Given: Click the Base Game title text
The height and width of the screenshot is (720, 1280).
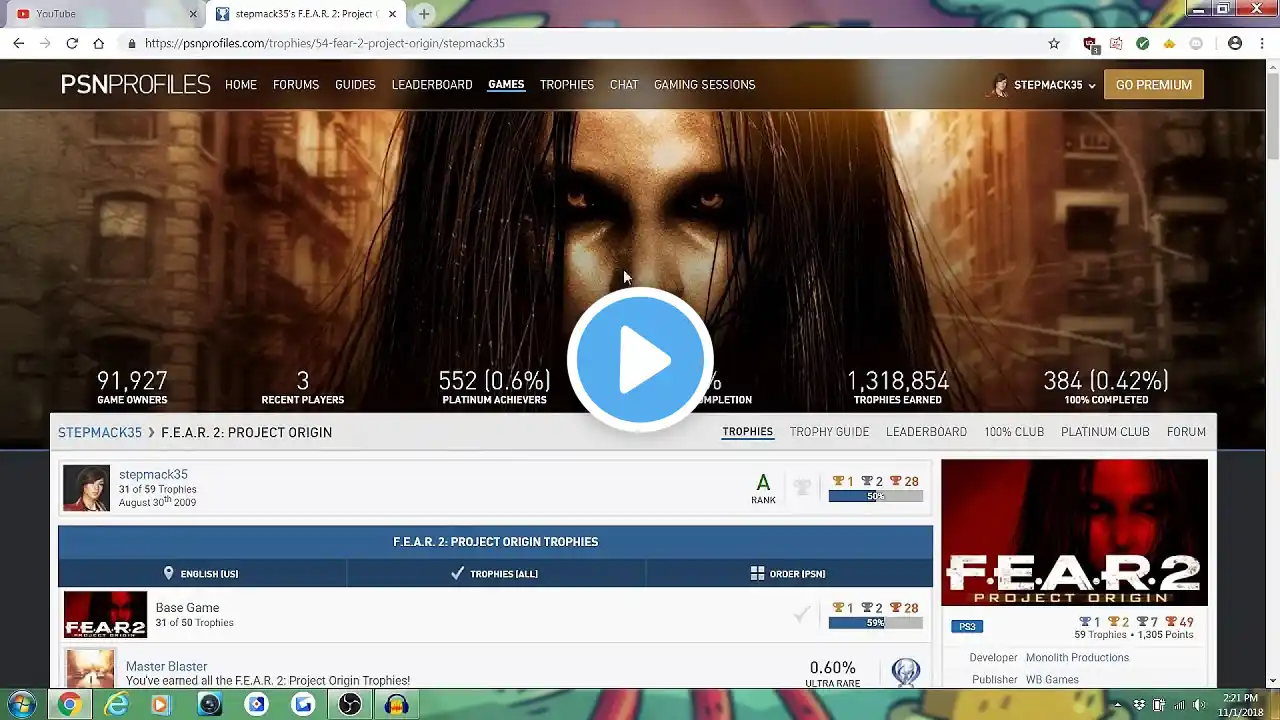Looking at the screenshot, I should [187, 608].
